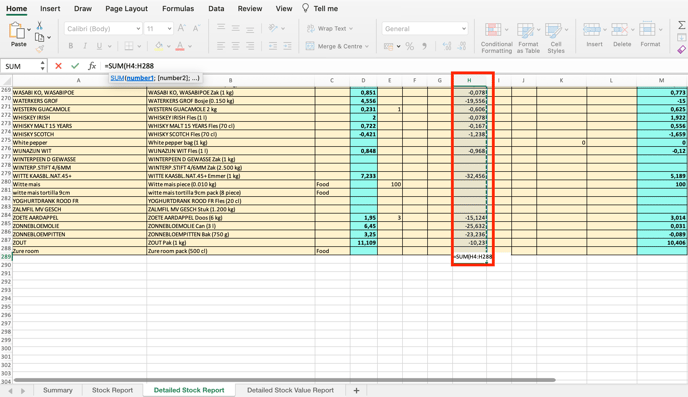688x397 pixels.
Task: Open the Draw ribbon tab
Action: click(83, 8)
